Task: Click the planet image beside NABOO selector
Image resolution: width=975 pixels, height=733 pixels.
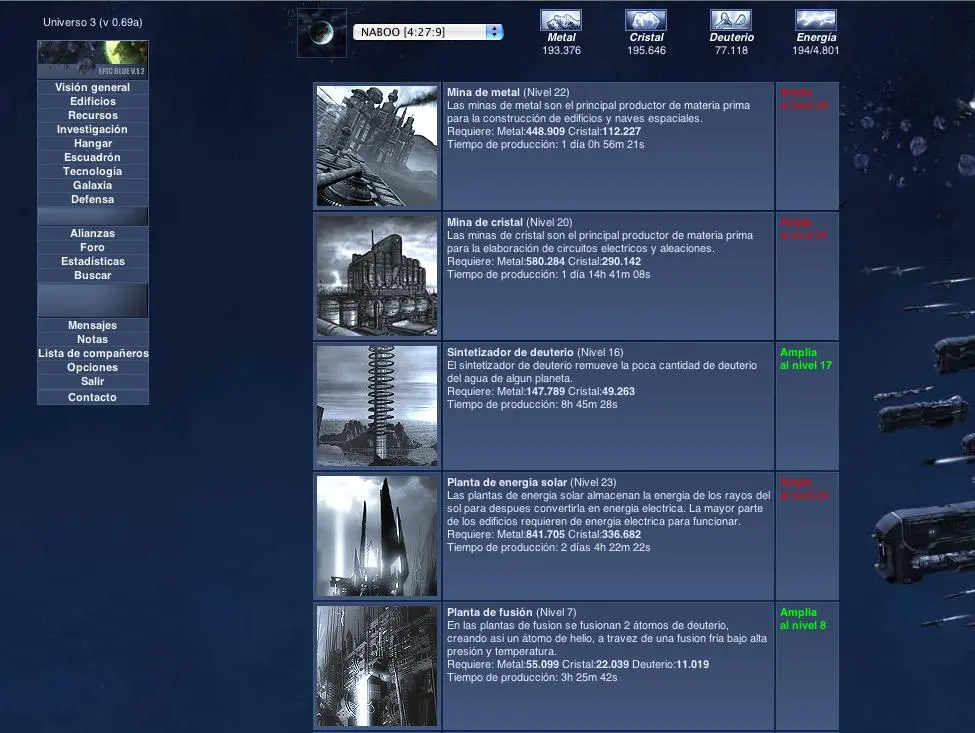Action: pyautogui.click(x=322, y=33)
